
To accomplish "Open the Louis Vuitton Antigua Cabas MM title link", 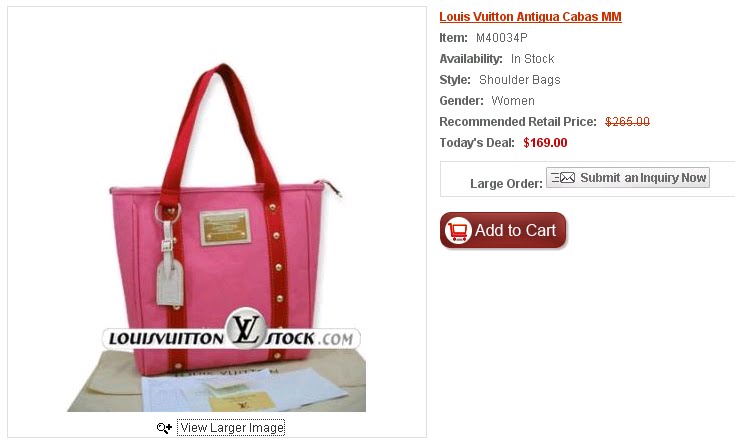I will [x=530, y=17].
